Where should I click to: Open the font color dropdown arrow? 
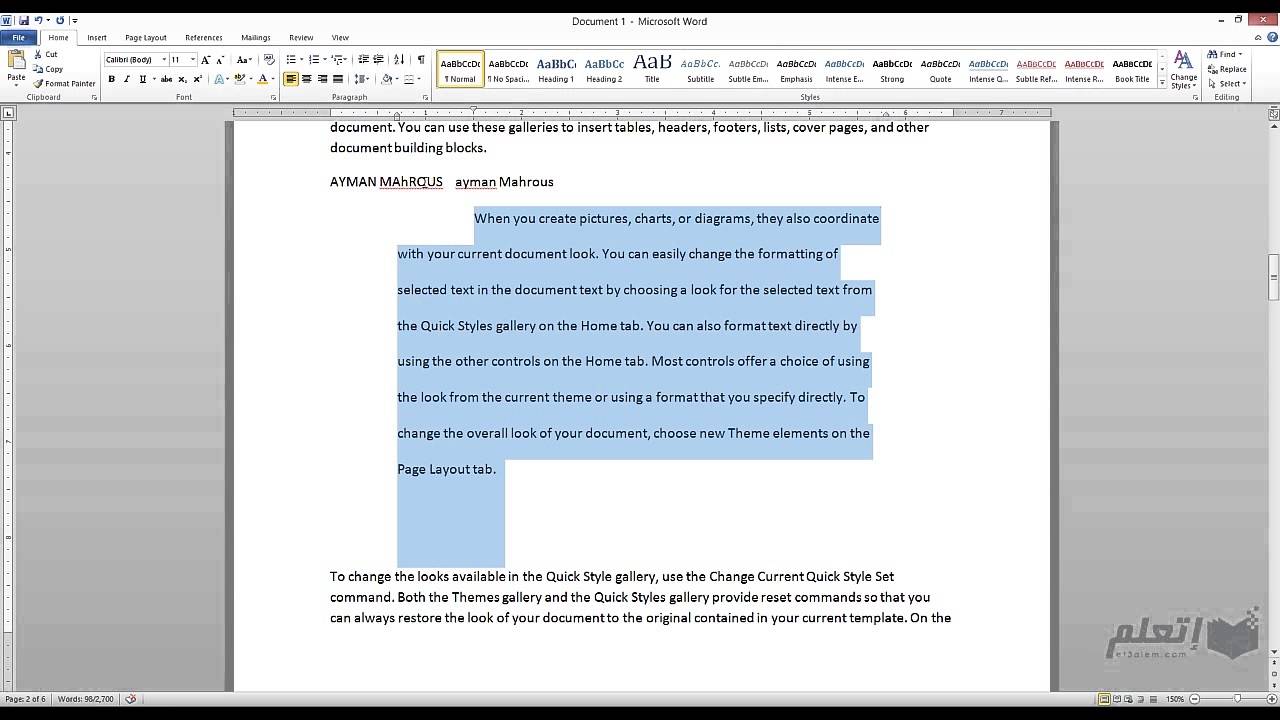tap(273, 79)
